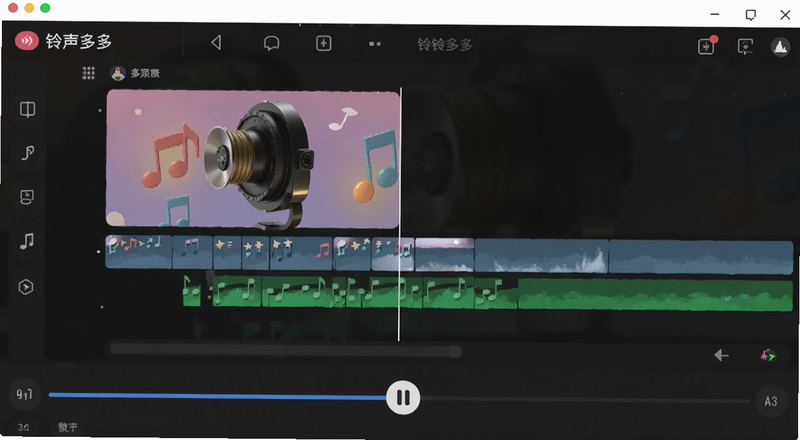The width and height of the screenshot is (800, 440).
Task: Click the round button left of progress bar
Action: click(x=24, y=394)
